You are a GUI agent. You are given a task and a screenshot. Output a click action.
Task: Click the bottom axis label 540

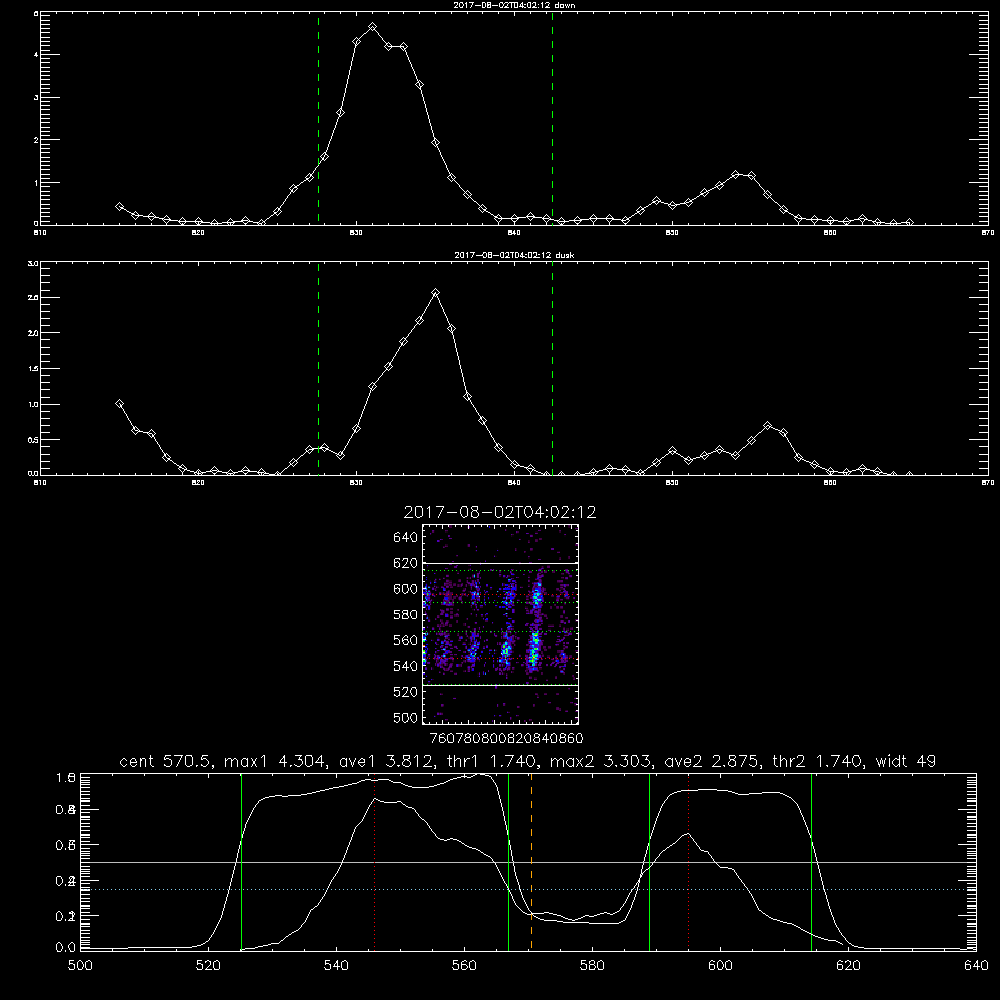tap(336, 966)
